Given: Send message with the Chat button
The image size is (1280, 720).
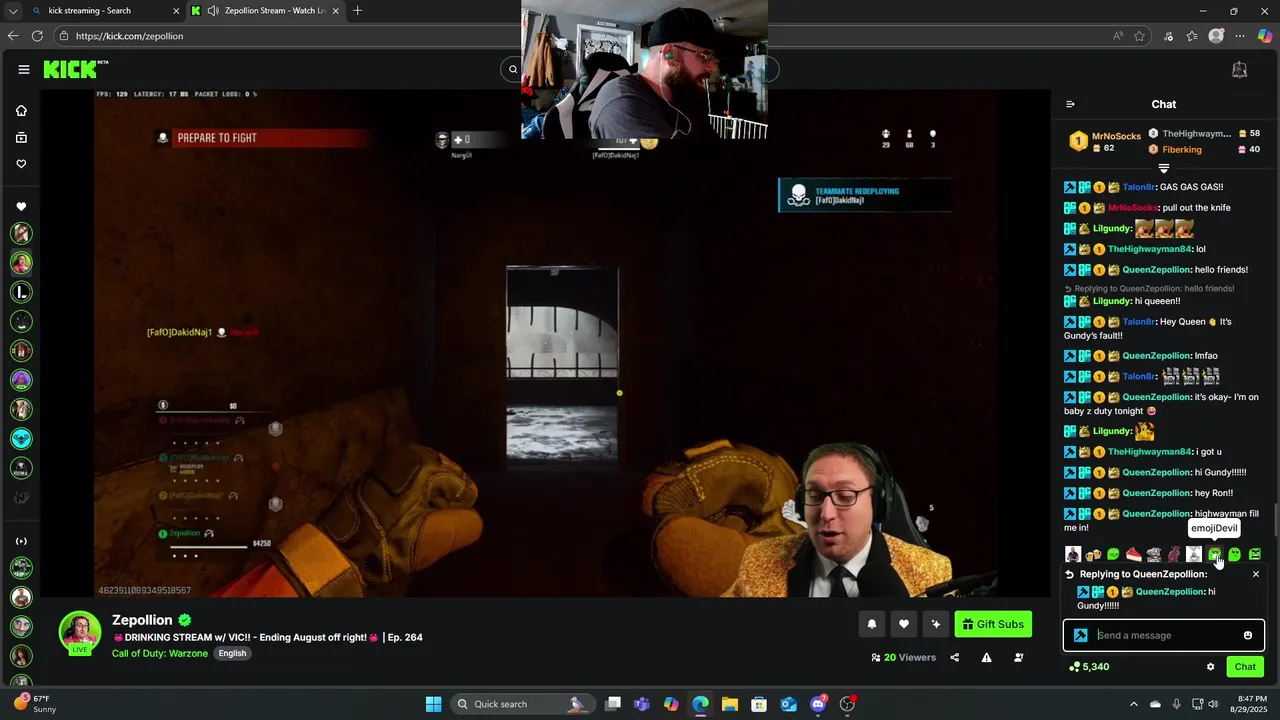Looking at the screenshot, I should click(x=1245, y=667).
